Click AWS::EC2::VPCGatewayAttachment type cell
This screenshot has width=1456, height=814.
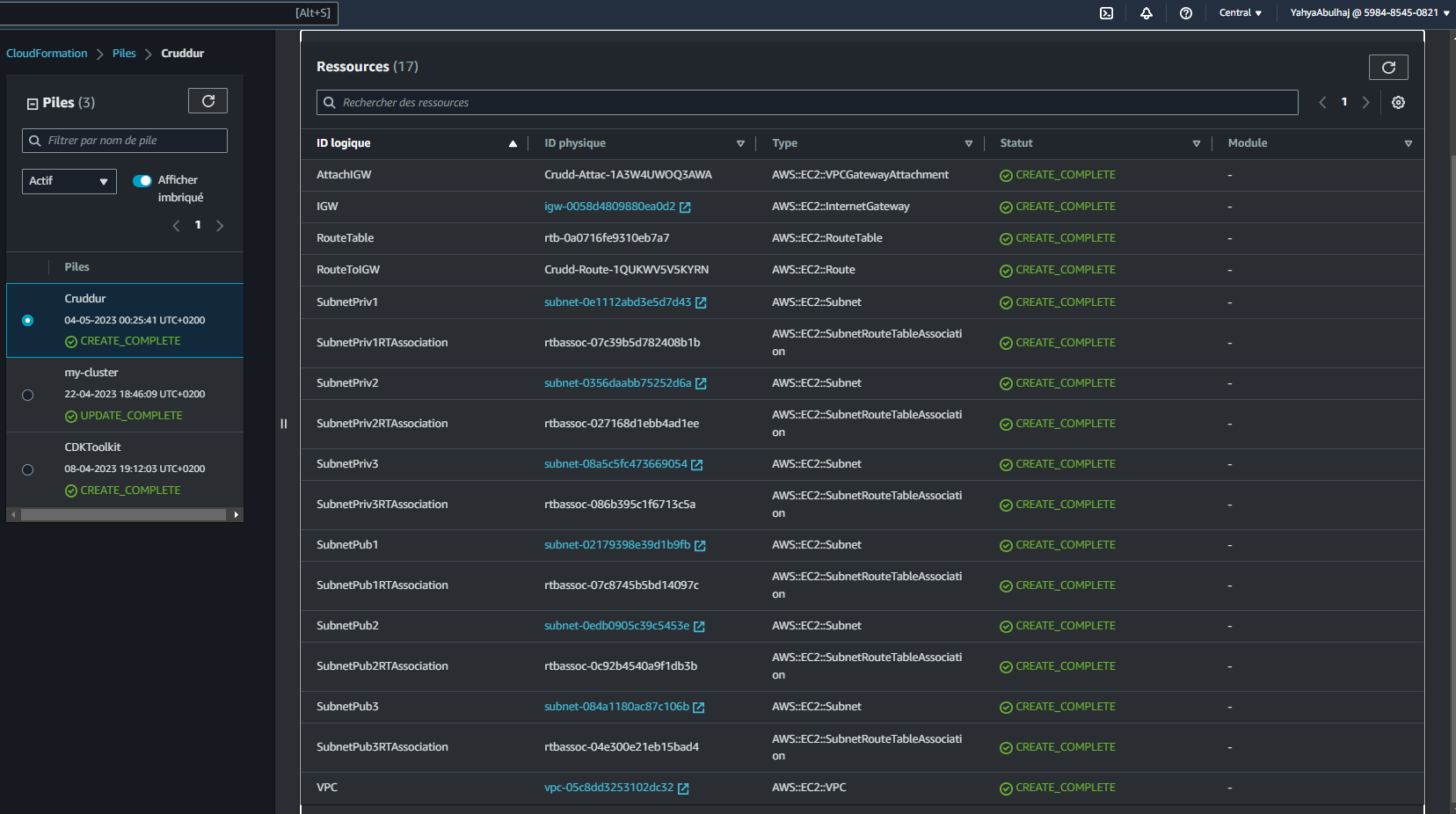(x=861, y=175)
